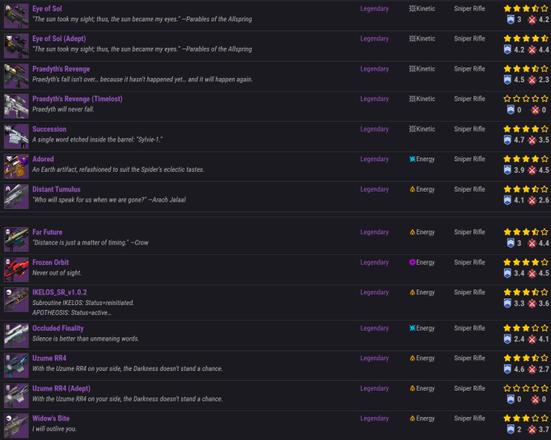Click the arc element icon for Occluded Finality
Viewport: 551px width, 440px height.
[412, 328]
